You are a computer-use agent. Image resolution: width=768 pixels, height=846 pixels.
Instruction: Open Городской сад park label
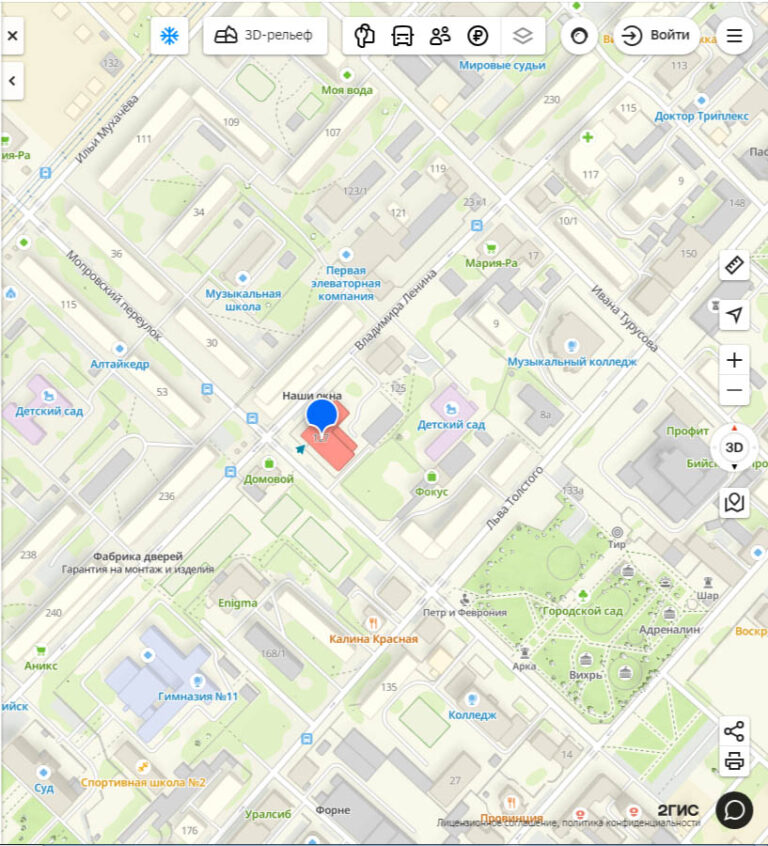tap(583, 611)
